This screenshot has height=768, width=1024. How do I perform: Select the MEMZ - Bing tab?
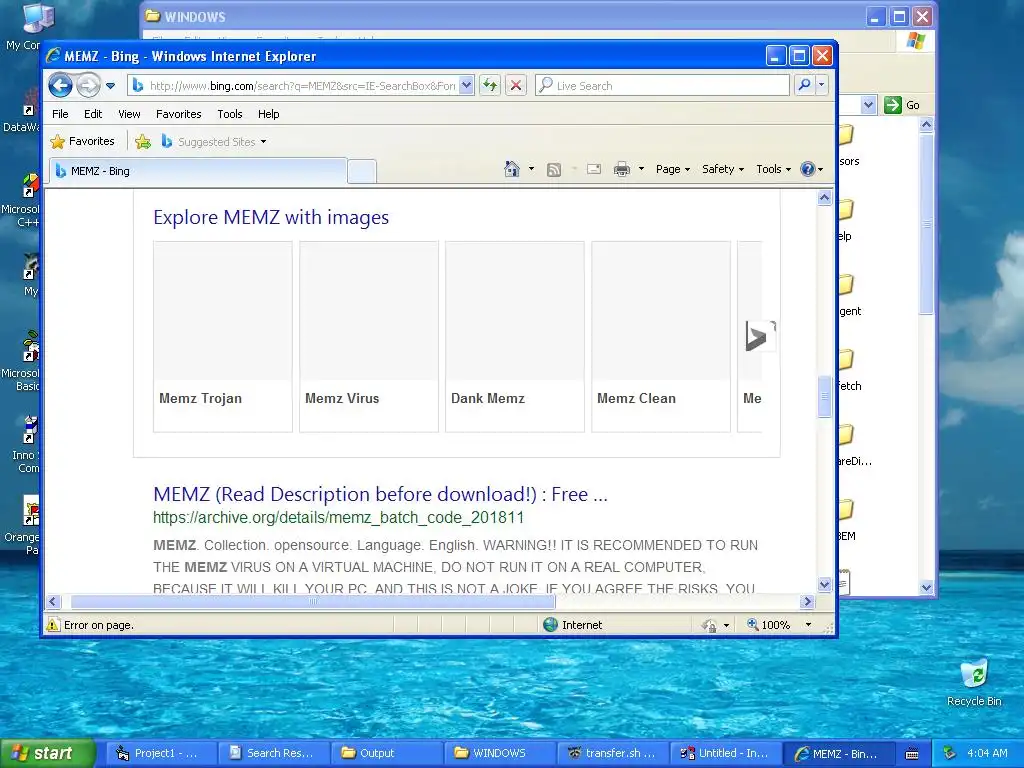(198, 171)
